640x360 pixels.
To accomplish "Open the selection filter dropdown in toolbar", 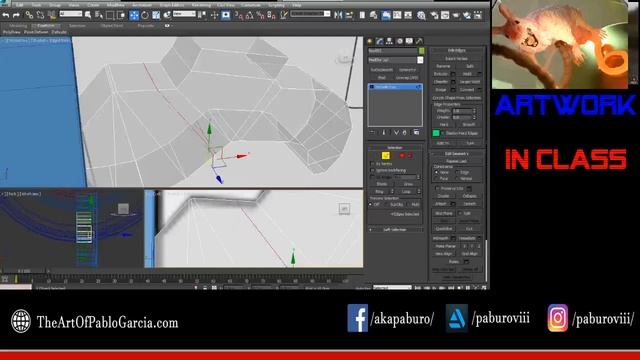I will click(x=71, y=14).
